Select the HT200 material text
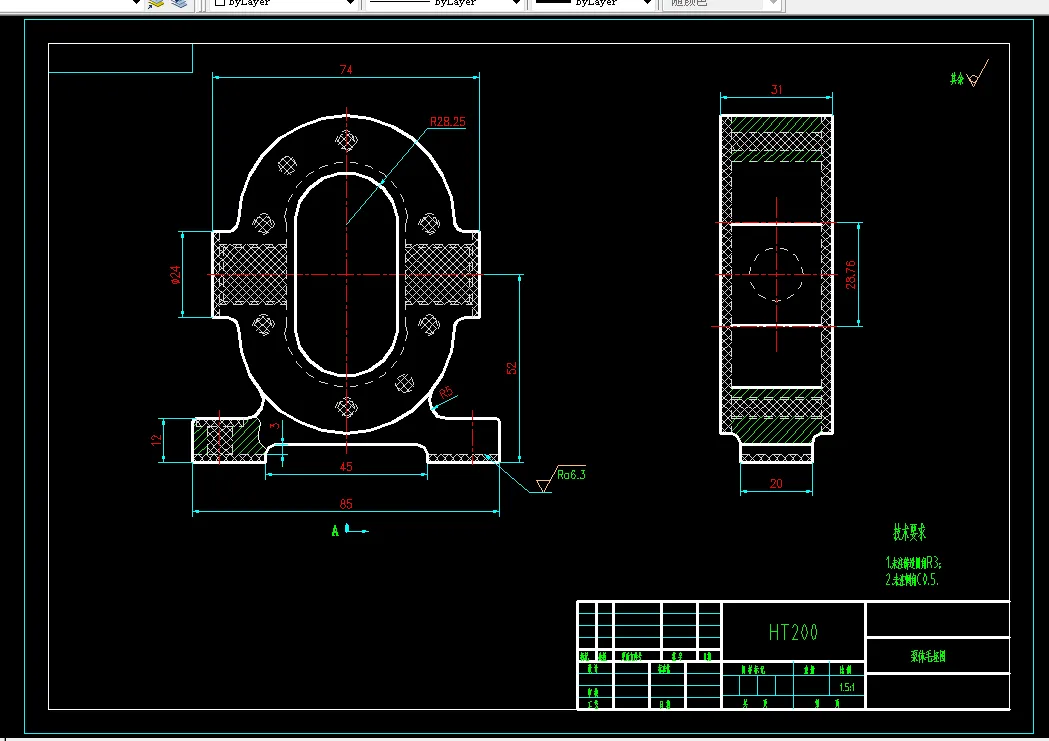Viewport: 1049px width, 741px height. click(x=793, y=633)
